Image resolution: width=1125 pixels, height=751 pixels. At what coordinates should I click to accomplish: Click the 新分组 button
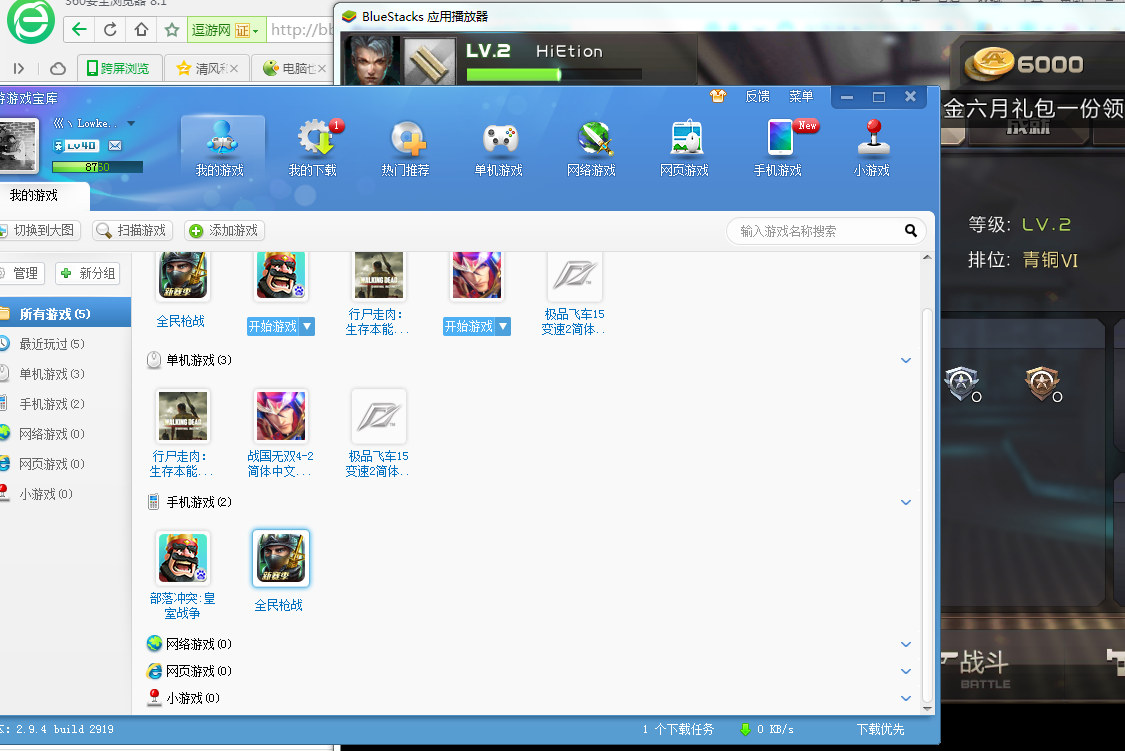point(87,273)
